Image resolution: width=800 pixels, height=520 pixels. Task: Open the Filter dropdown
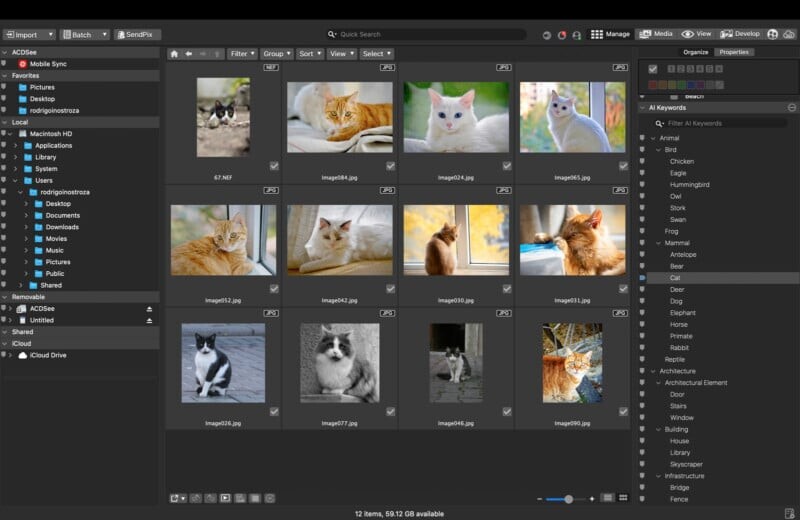[x=242, y=54]
